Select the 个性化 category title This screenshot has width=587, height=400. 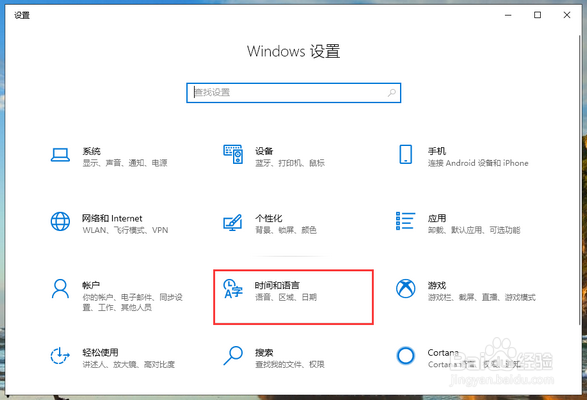[269, 218]
